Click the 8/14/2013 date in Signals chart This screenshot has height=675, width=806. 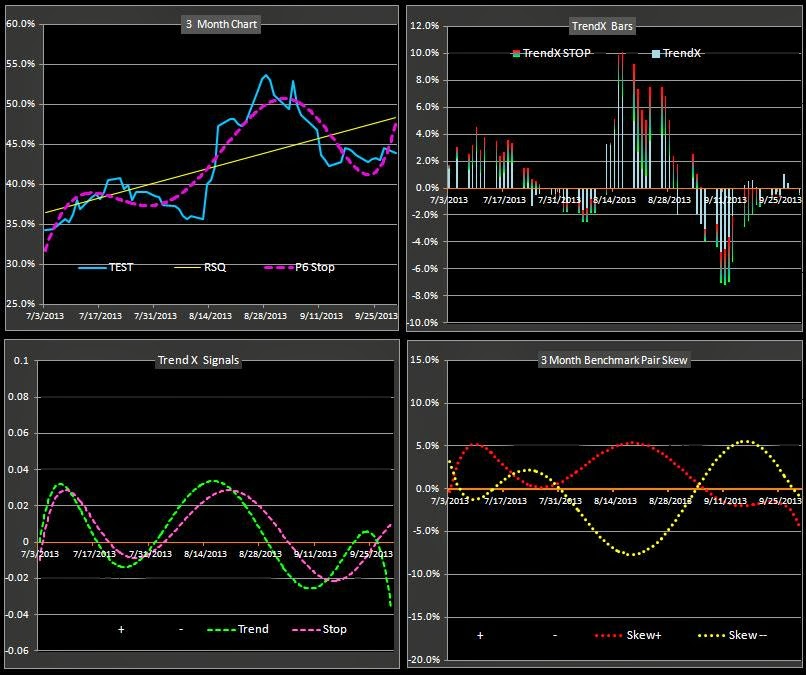coord(206,554)
